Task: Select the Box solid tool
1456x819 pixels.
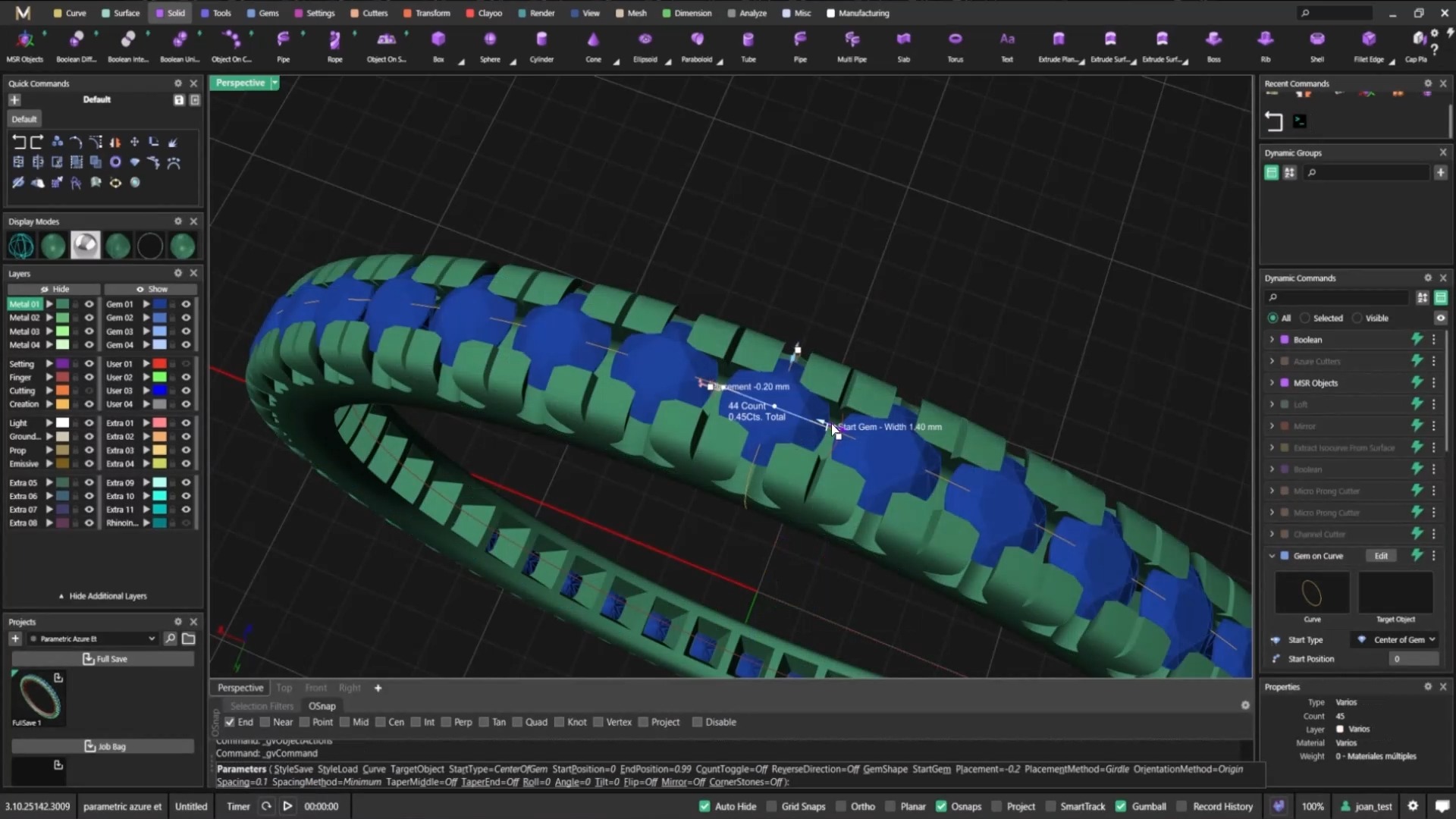Action: pos(438,45)
